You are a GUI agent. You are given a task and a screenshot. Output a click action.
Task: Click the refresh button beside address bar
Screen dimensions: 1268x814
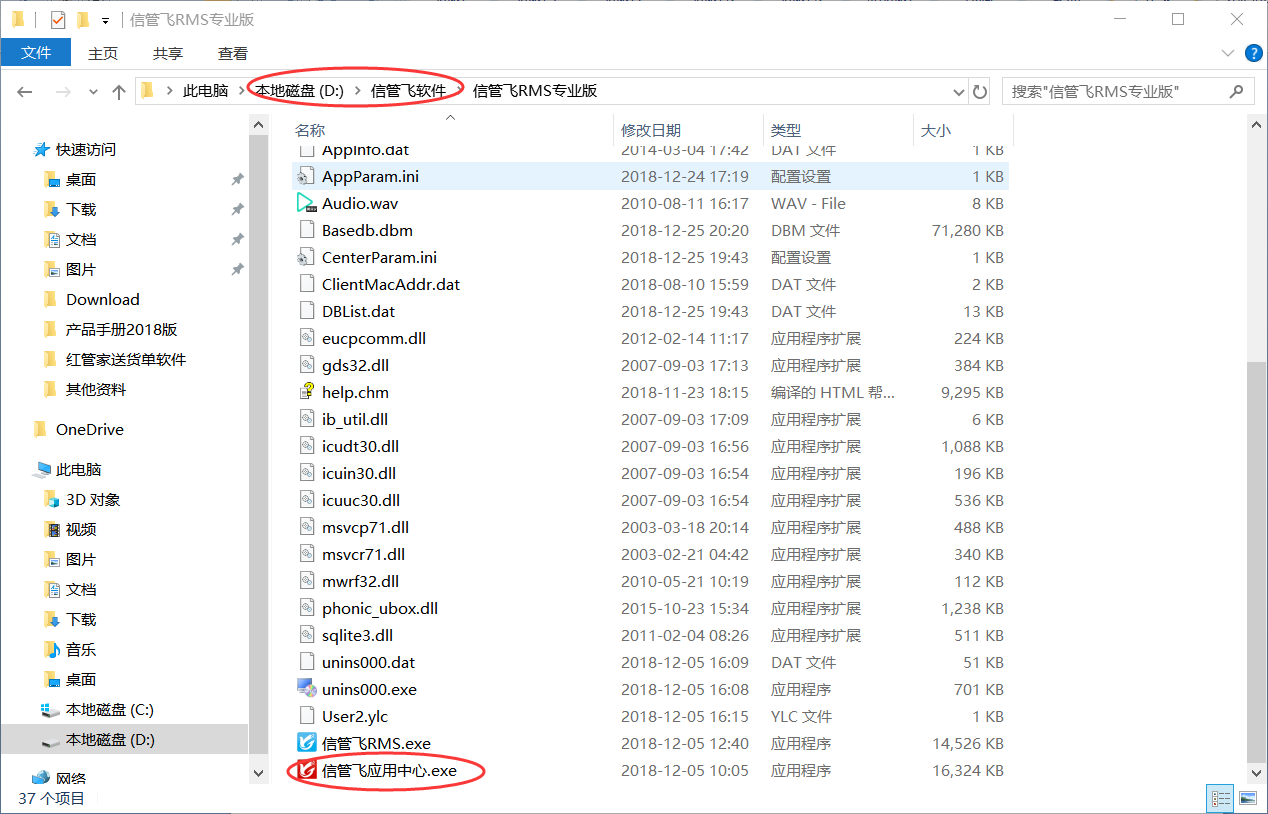pos(980,92)
